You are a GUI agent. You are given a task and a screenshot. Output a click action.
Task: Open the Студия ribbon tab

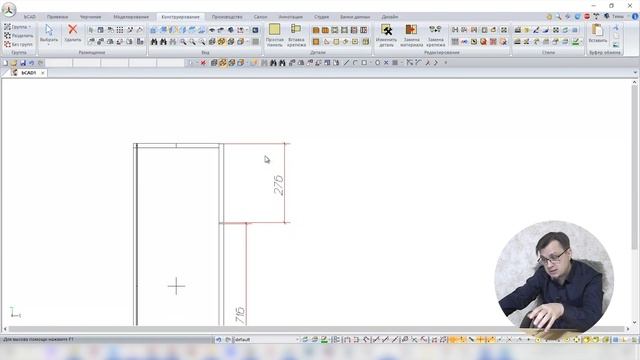click(x=321, y=17)
